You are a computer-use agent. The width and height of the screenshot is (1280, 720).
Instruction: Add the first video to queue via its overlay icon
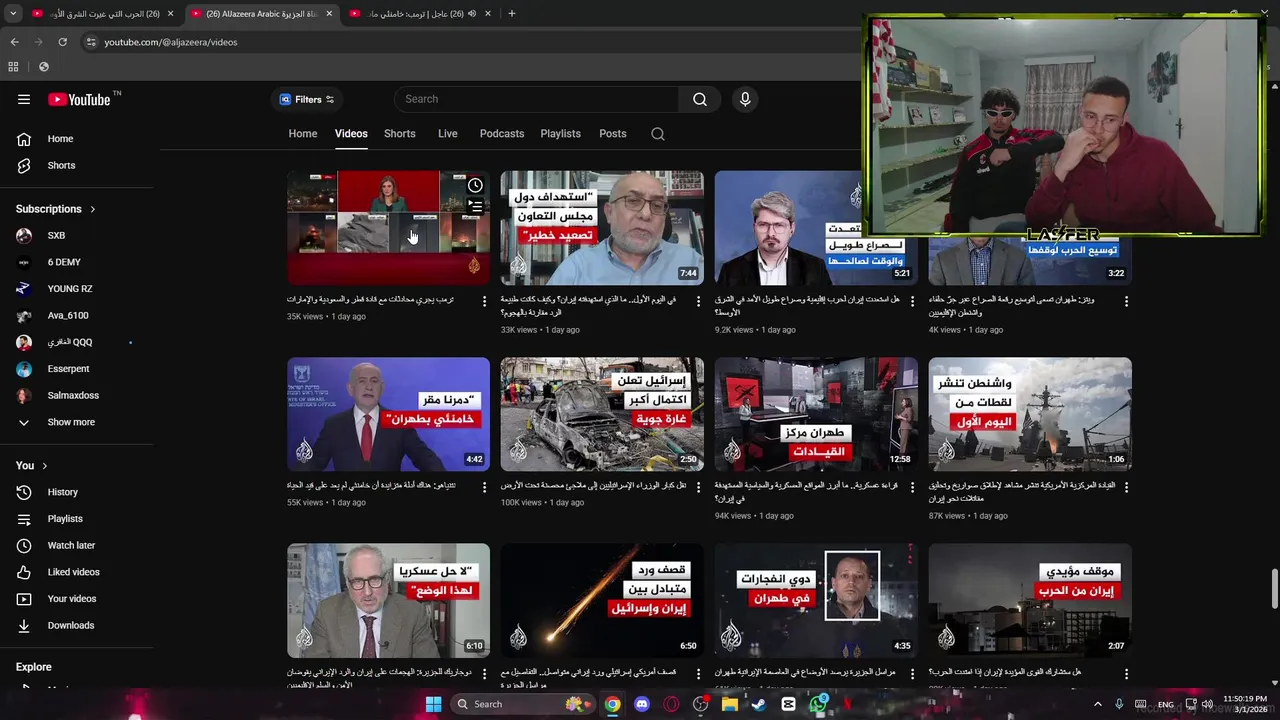(475, 206)
